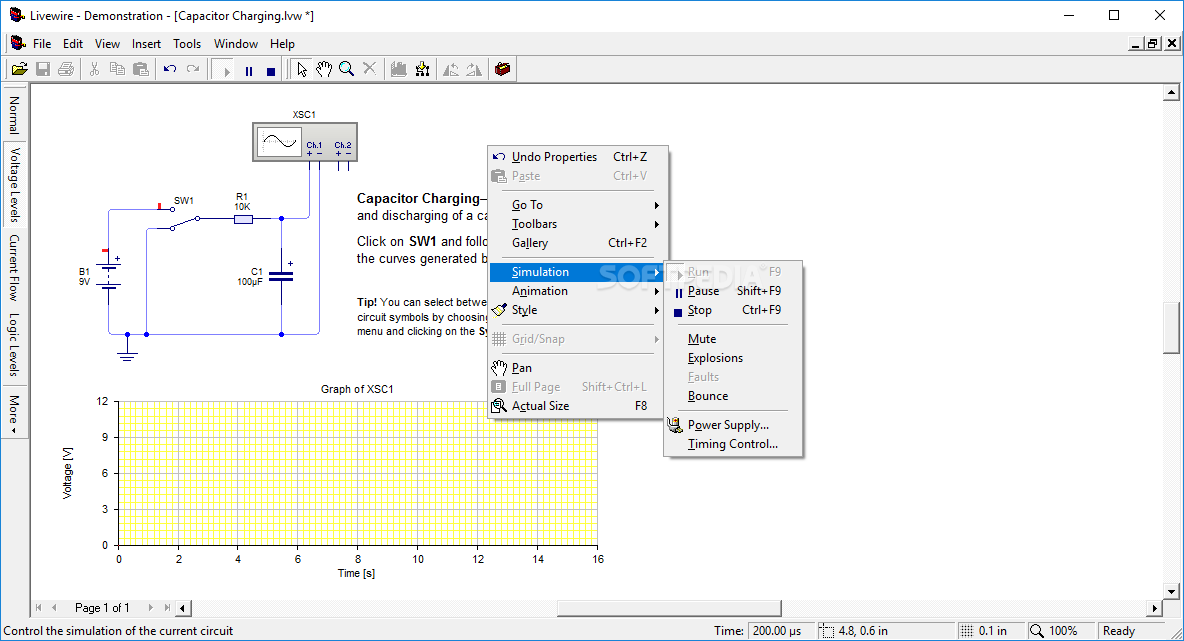1184x641 pixels.
Task: Click the Print toolbar icon
Action: click(x=66, y=69)
